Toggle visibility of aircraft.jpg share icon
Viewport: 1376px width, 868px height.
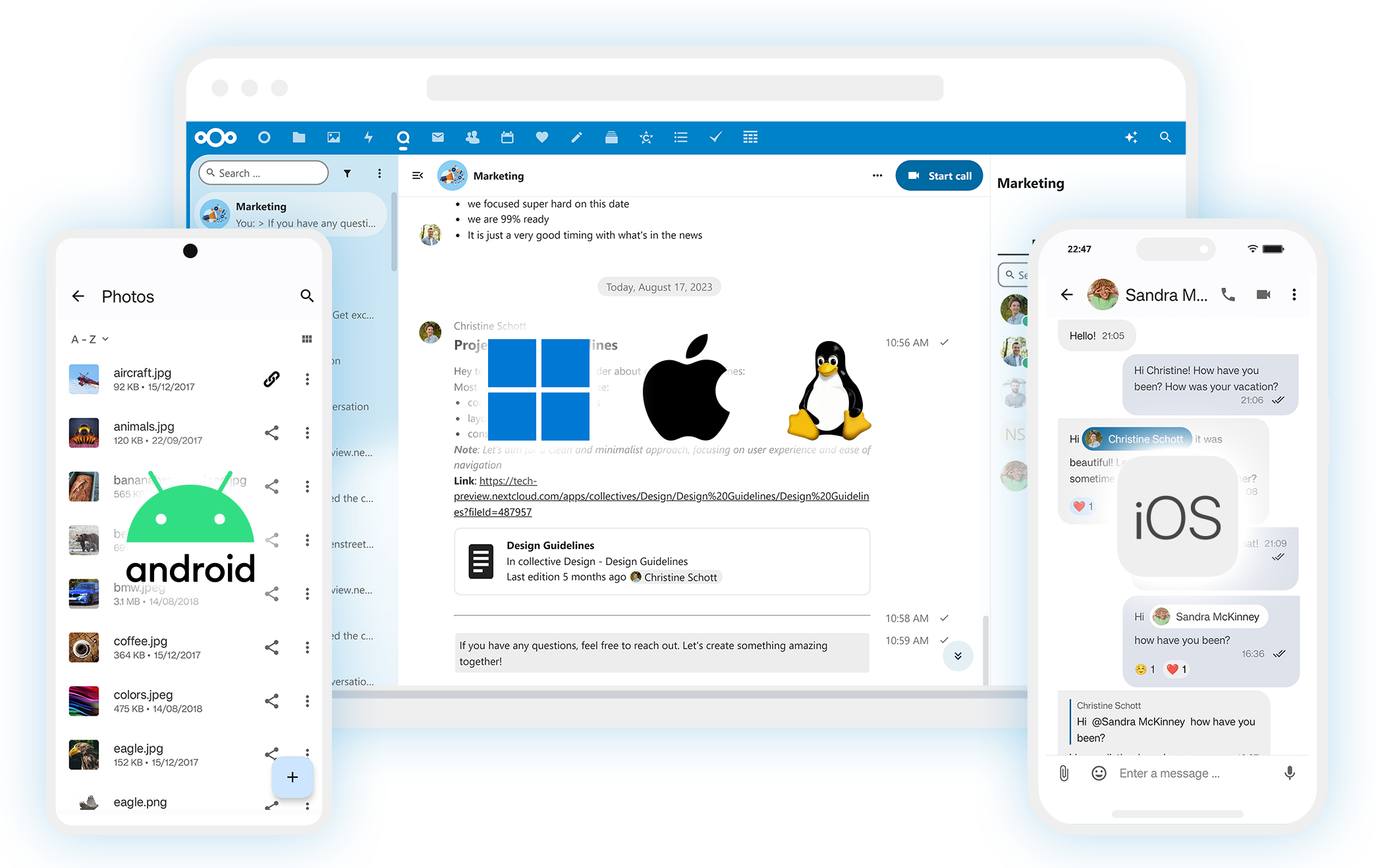(270, 381)
